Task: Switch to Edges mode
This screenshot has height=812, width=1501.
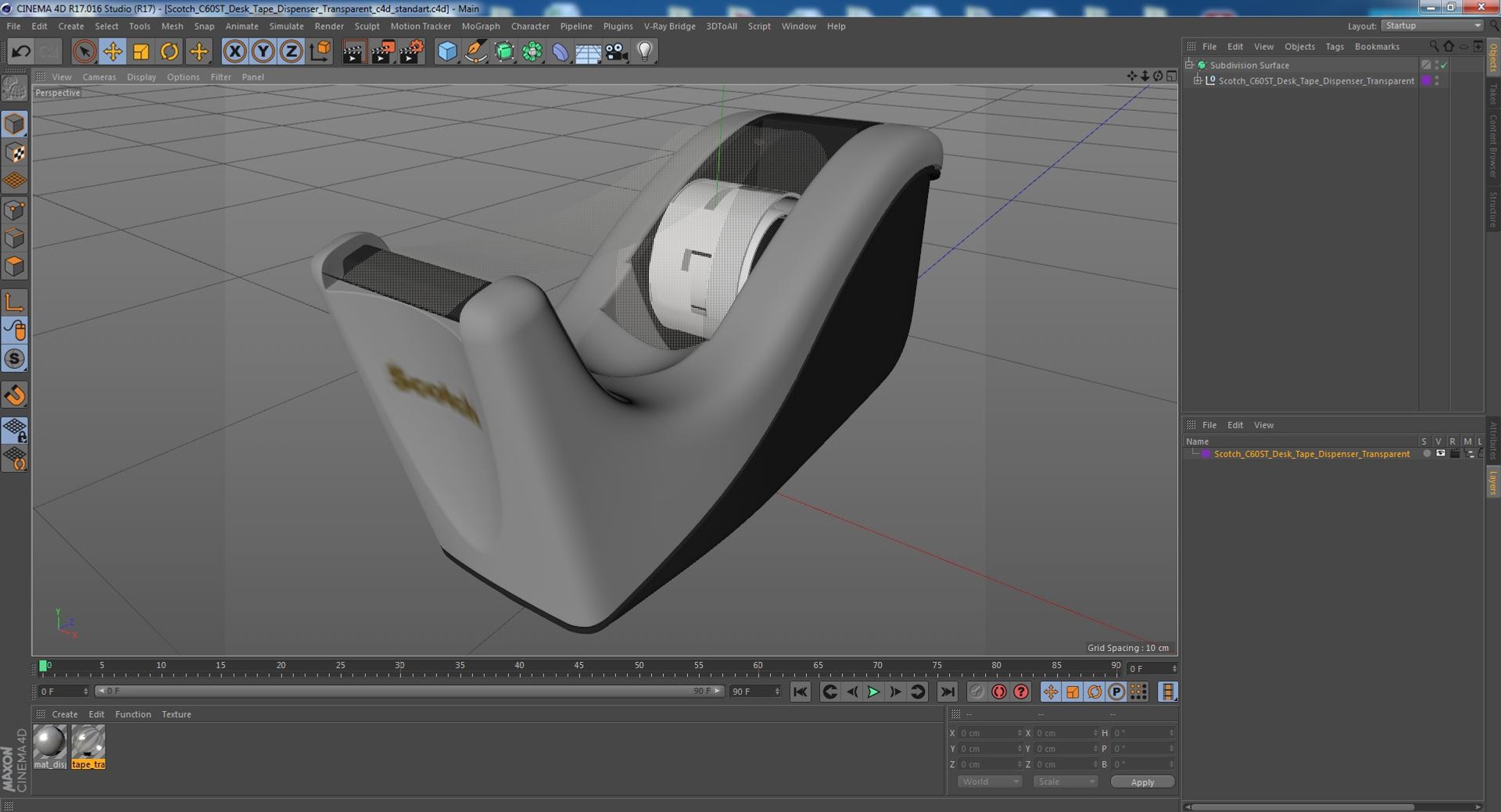Action: (x=15, y=238)
